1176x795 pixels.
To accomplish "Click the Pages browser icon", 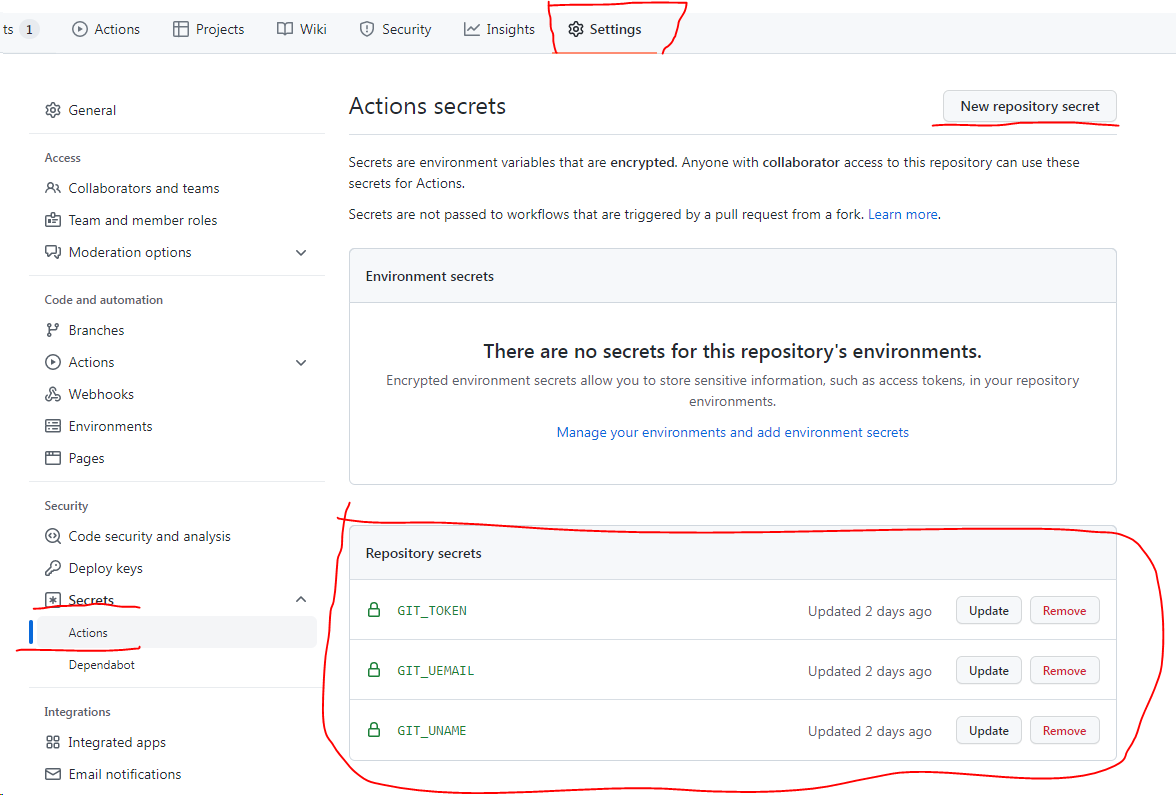I will 52,458.
